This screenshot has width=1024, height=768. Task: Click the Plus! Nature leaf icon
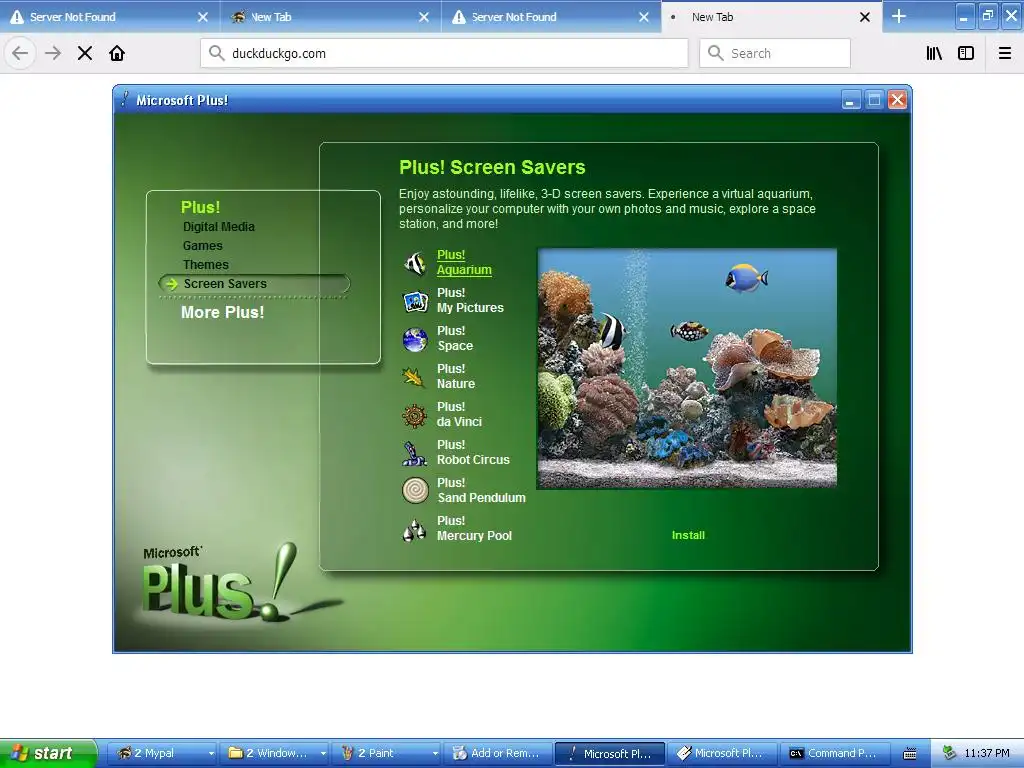click(414, 377)
